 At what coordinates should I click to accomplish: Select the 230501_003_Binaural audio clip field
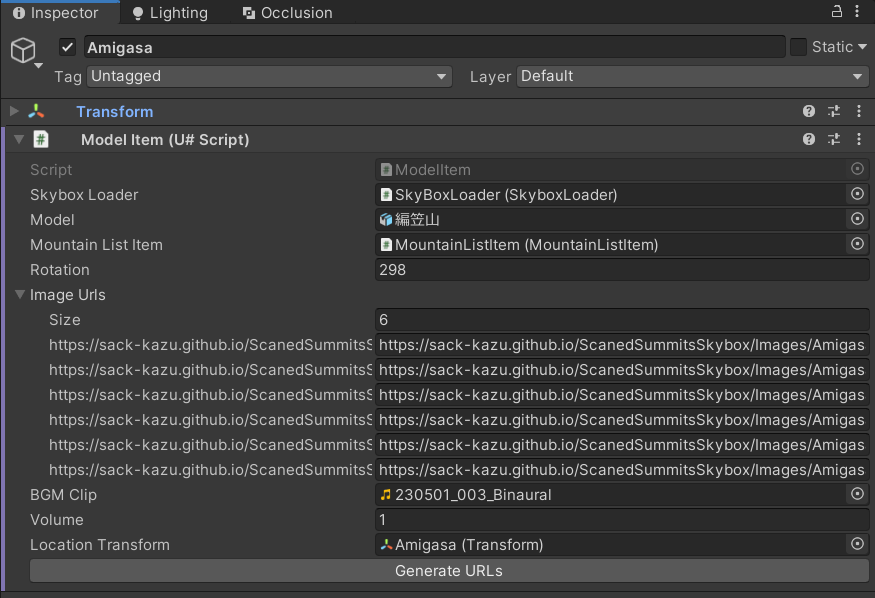tap(611, 495)
